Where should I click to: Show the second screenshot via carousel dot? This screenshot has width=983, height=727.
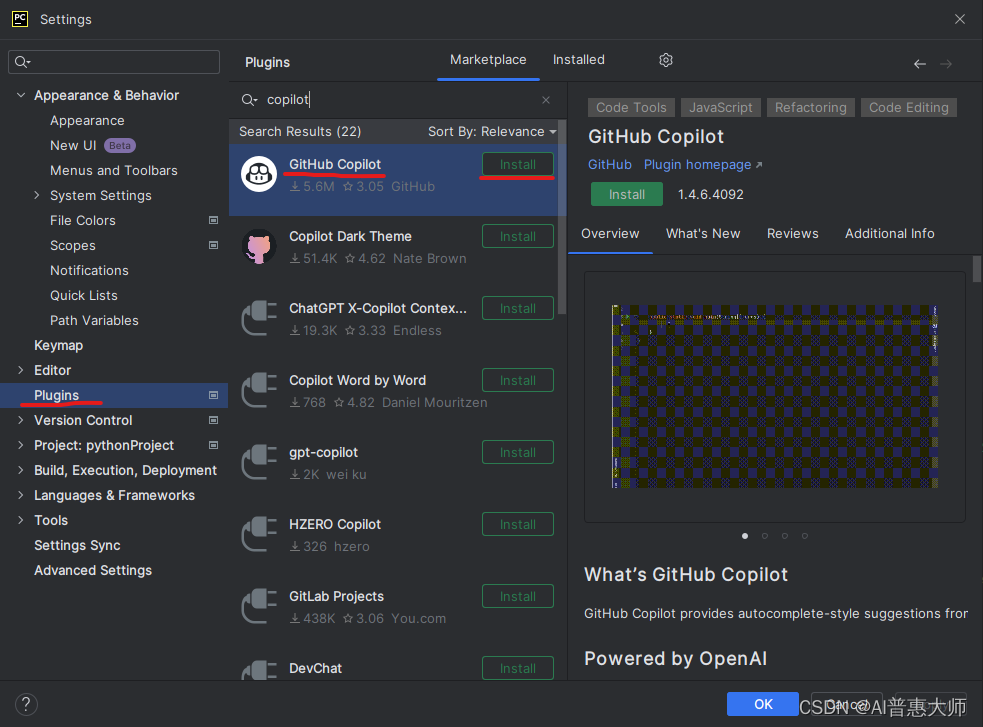(x=765, y=536)
